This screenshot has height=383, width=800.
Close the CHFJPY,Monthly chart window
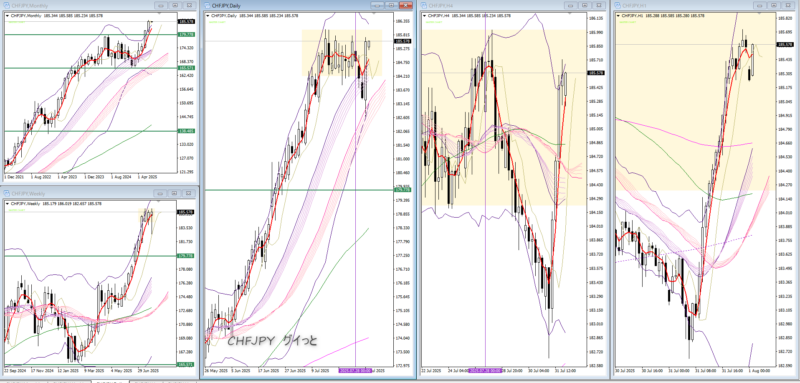(x=189, y=6)
